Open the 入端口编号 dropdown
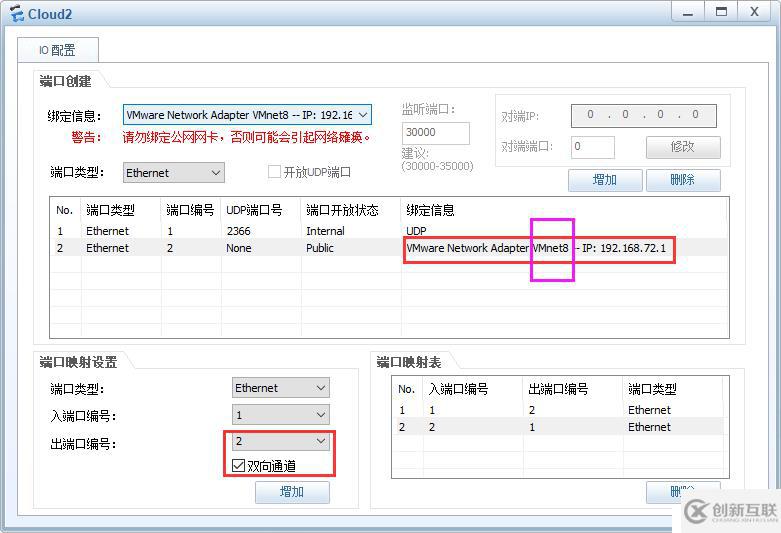This screenshot has height=533, width=781. (280, 415)
